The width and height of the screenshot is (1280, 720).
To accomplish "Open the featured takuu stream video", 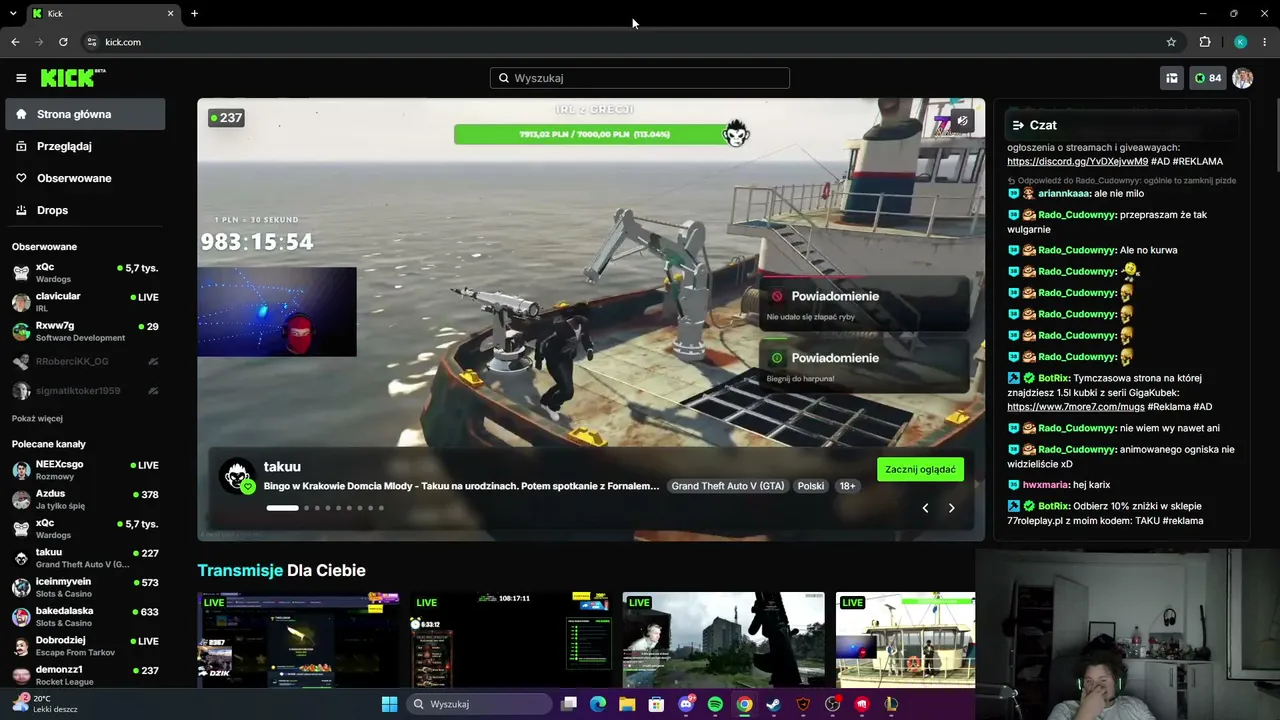I will [x=591, y=319].
